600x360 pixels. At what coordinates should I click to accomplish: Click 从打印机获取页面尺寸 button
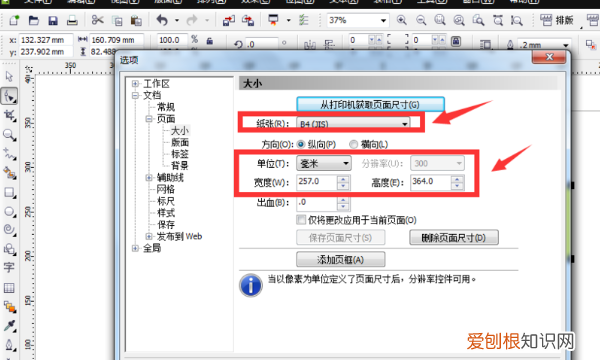tap(370, 104)
